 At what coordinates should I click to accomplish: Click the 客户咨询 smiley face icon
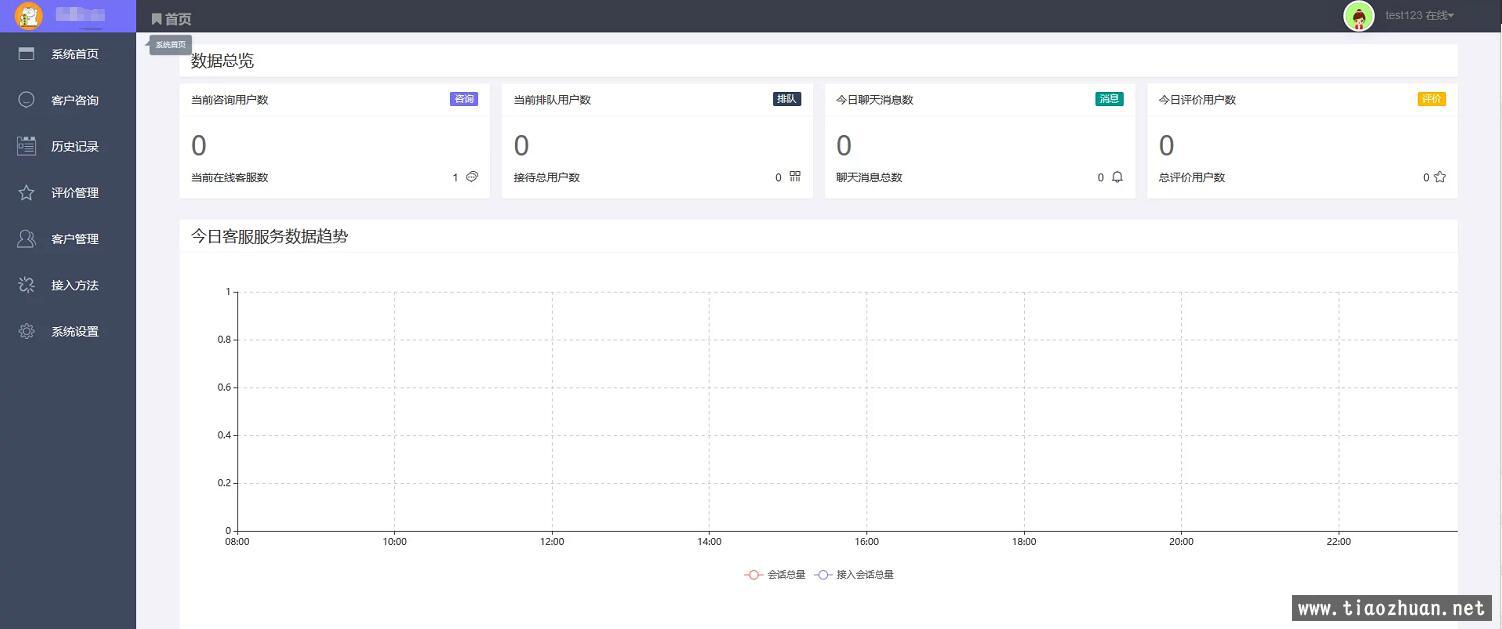click(27, 100)
